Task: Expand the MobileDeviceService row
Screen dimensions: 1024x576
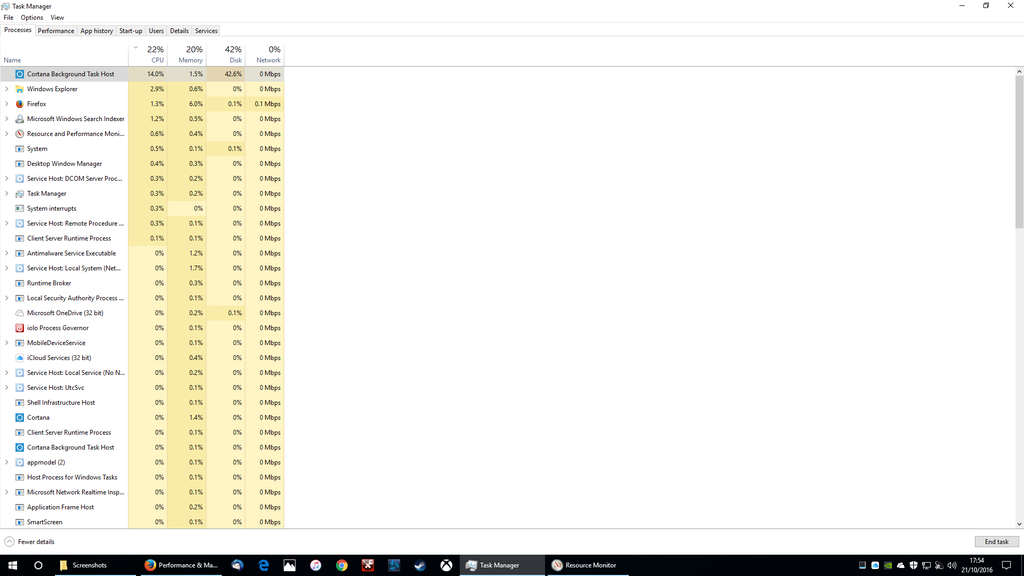Action: pos(7,343)
